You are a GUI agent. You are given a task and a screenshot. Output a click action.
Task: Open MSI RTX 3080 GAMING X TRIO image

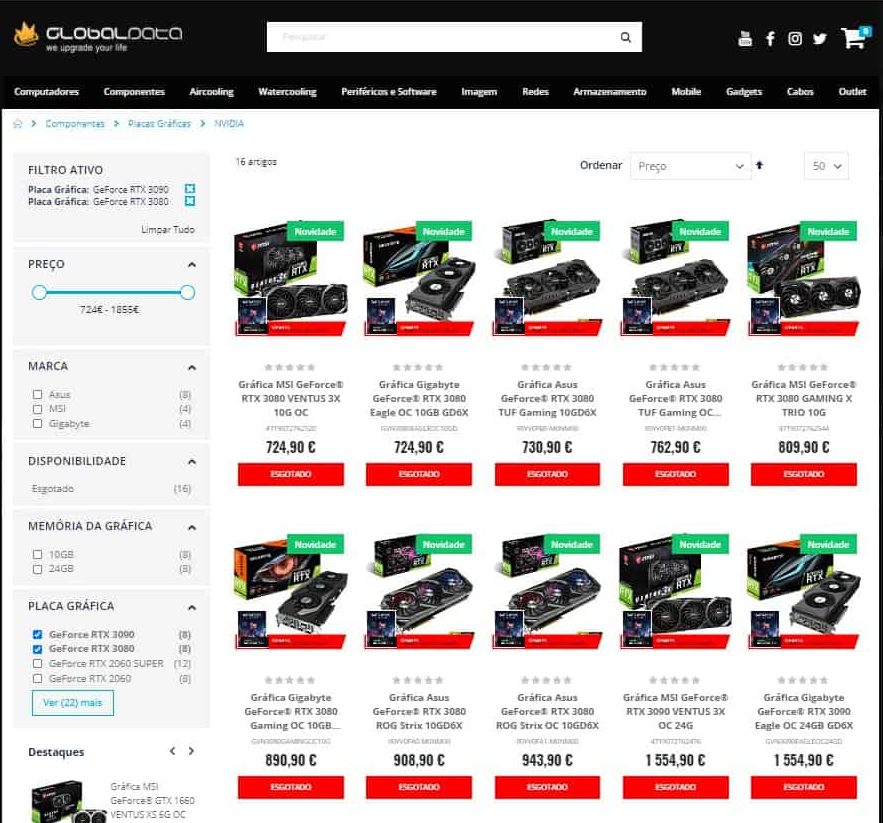tap(804, 279)
